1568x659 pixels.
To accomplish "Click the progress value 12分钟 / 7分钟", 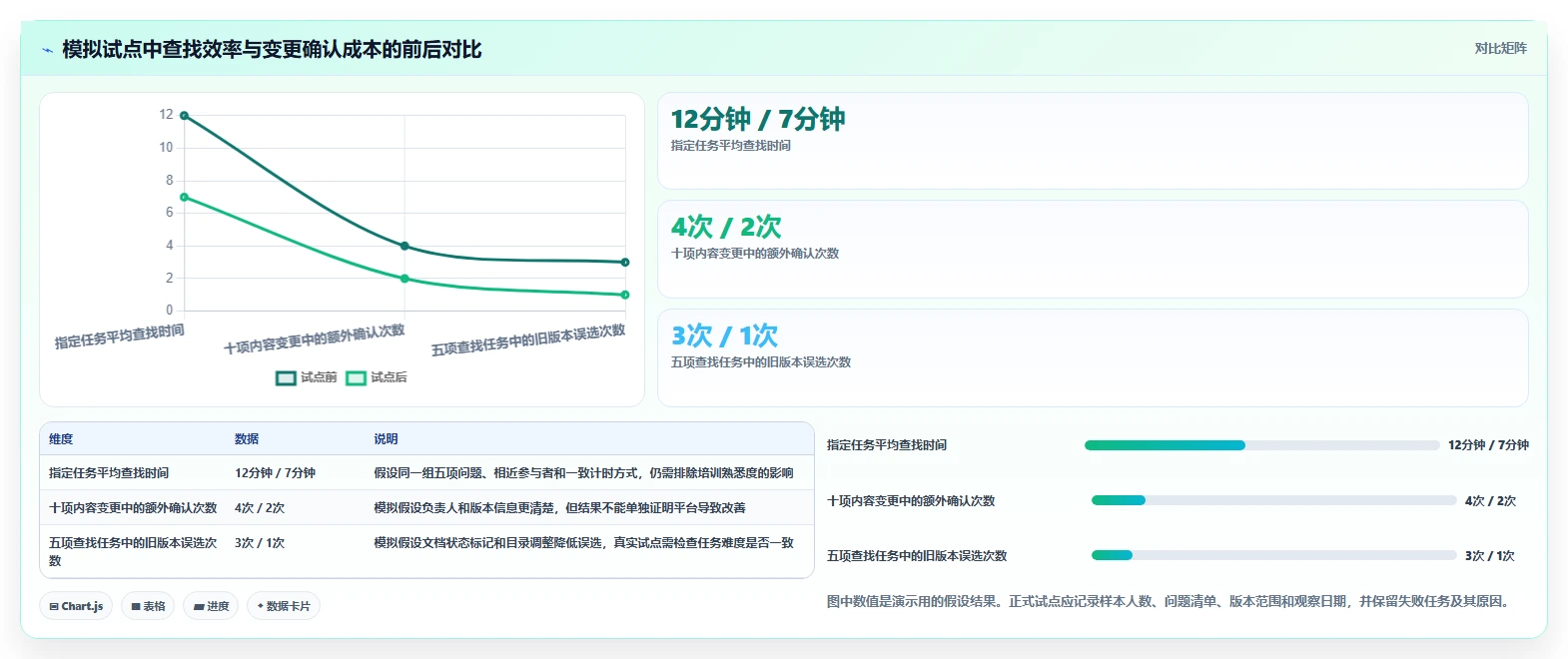I will (1488, 445).
